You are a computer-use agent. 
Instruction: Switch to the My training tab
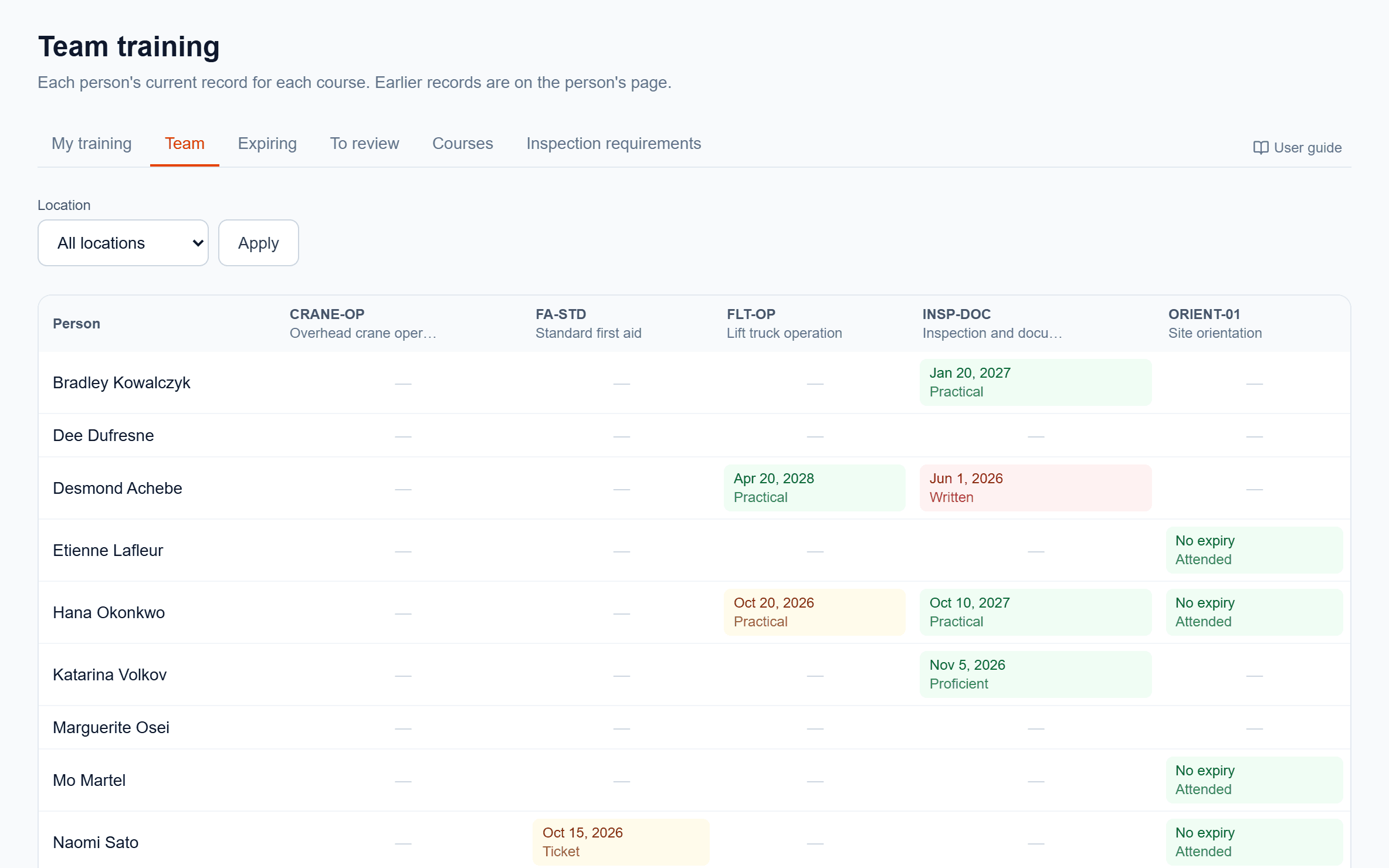[x=92, y=144]
